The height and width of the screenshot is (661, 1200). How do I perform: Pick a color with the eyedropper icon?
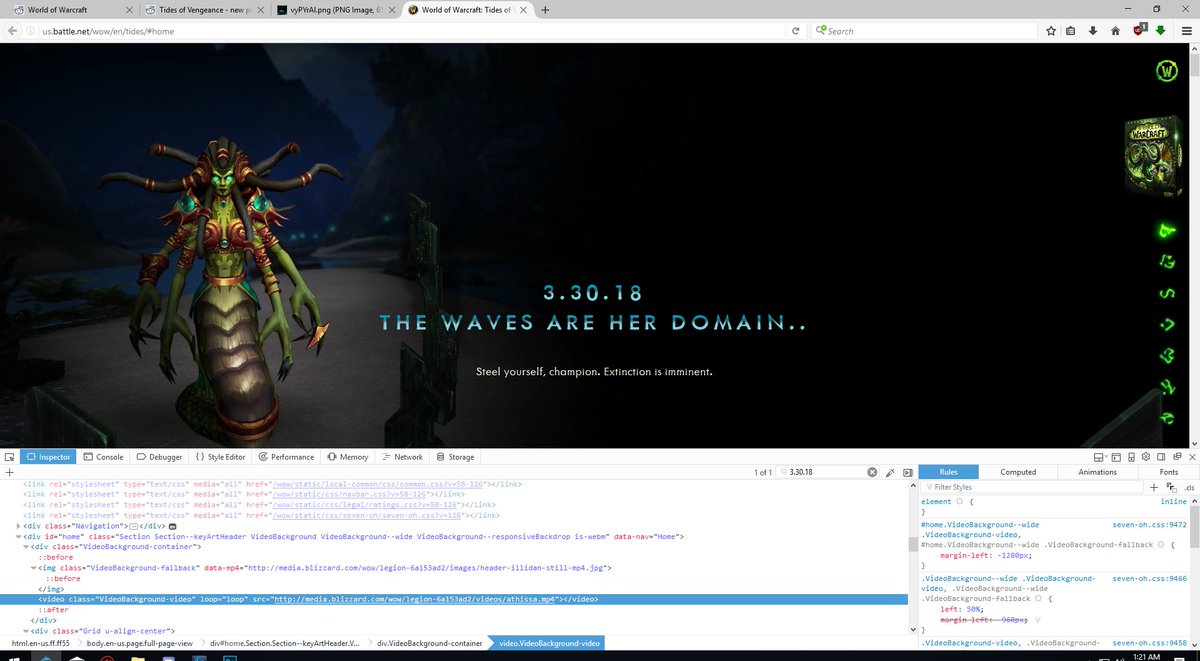tap(891, 472)
